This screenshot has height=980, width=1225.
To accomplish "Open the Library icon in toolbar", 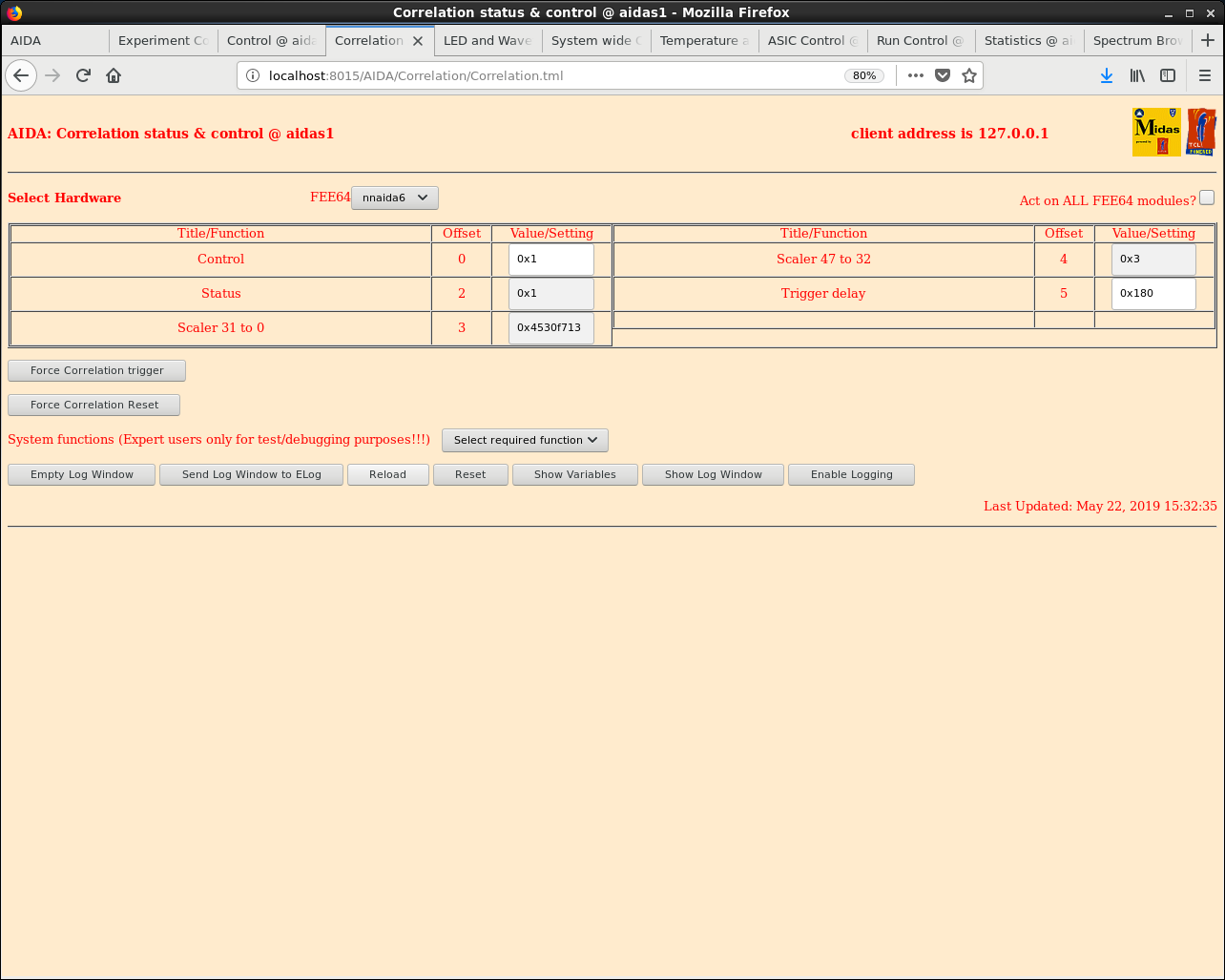I will [1137, 75].
